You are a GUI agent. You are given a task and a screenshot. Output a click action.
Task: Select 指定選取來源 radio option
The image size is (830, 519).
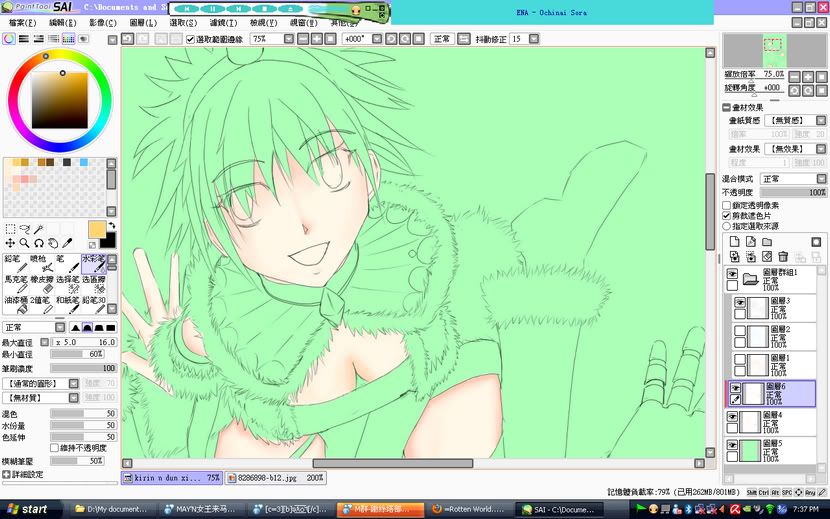coord(726,226)
